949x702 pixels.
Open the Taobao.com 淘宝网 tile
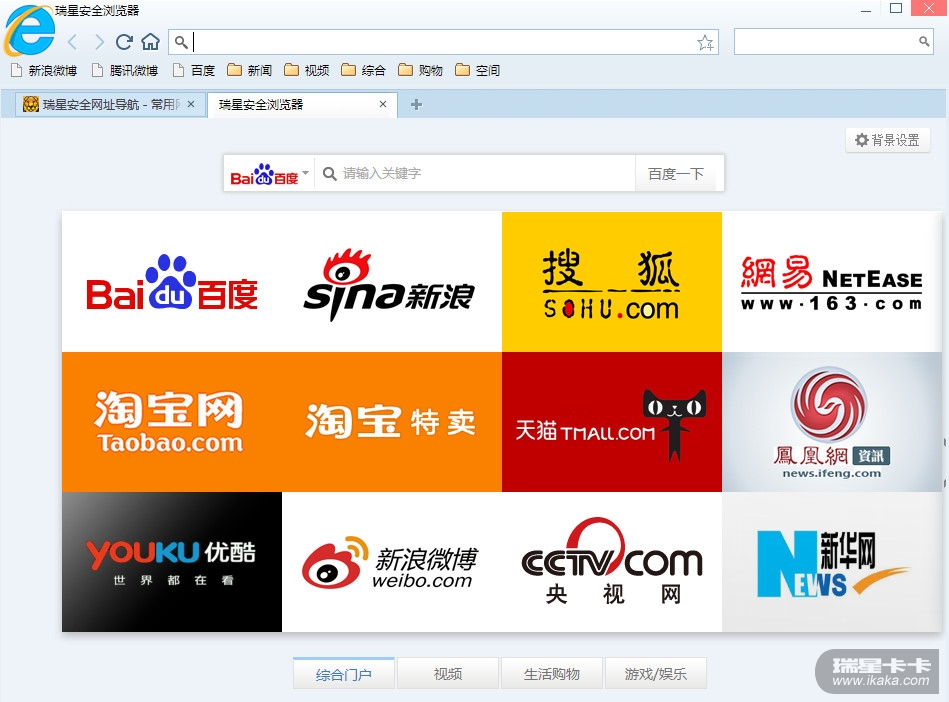tap(172, 422)
